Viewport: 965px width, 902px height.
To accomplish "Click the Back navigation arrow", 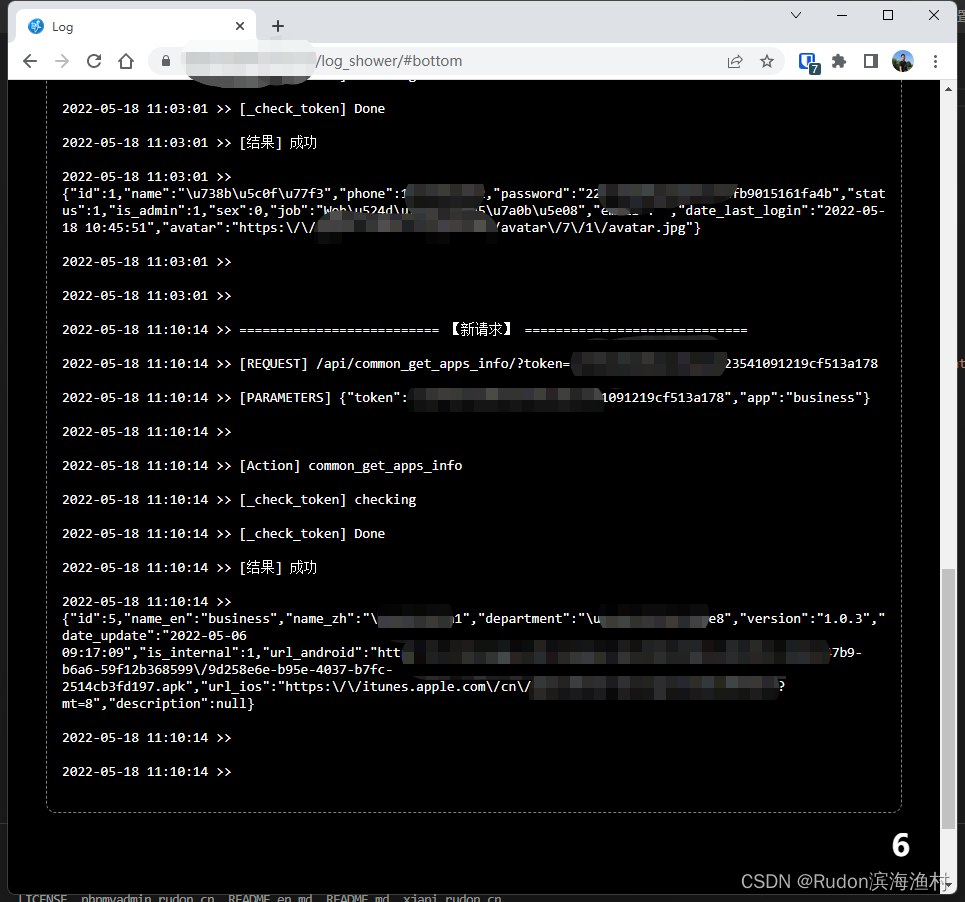I will (29, 60).
